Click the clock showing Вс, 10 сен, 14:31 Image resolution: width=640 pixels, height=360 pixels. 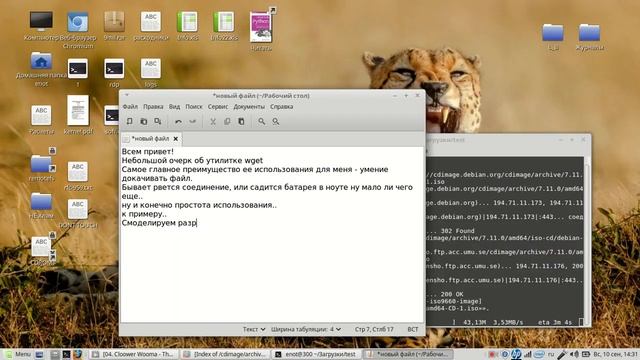pos(616,354)
